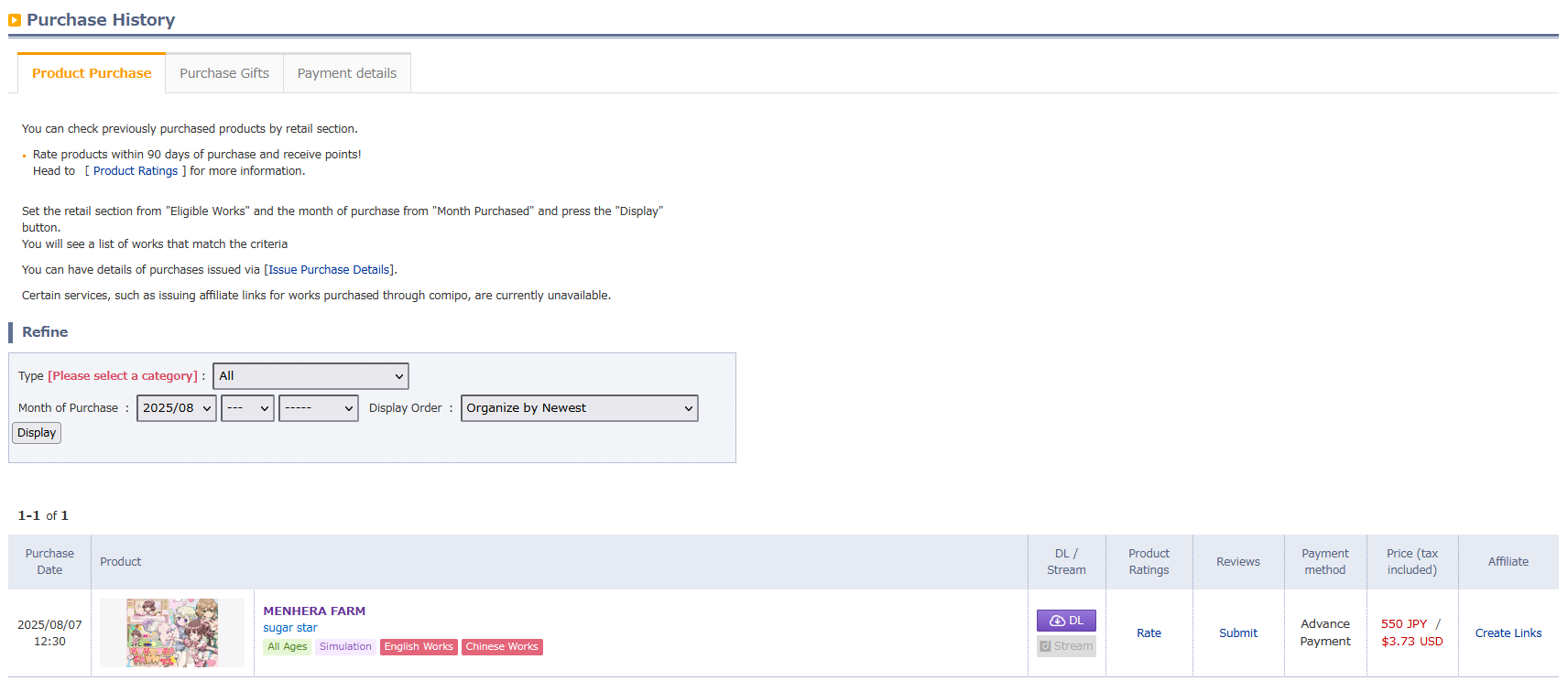The image size is (1568, 692).
Task: Click the Refine section heading
Action: pyautogui.click(x=45, y=332)
